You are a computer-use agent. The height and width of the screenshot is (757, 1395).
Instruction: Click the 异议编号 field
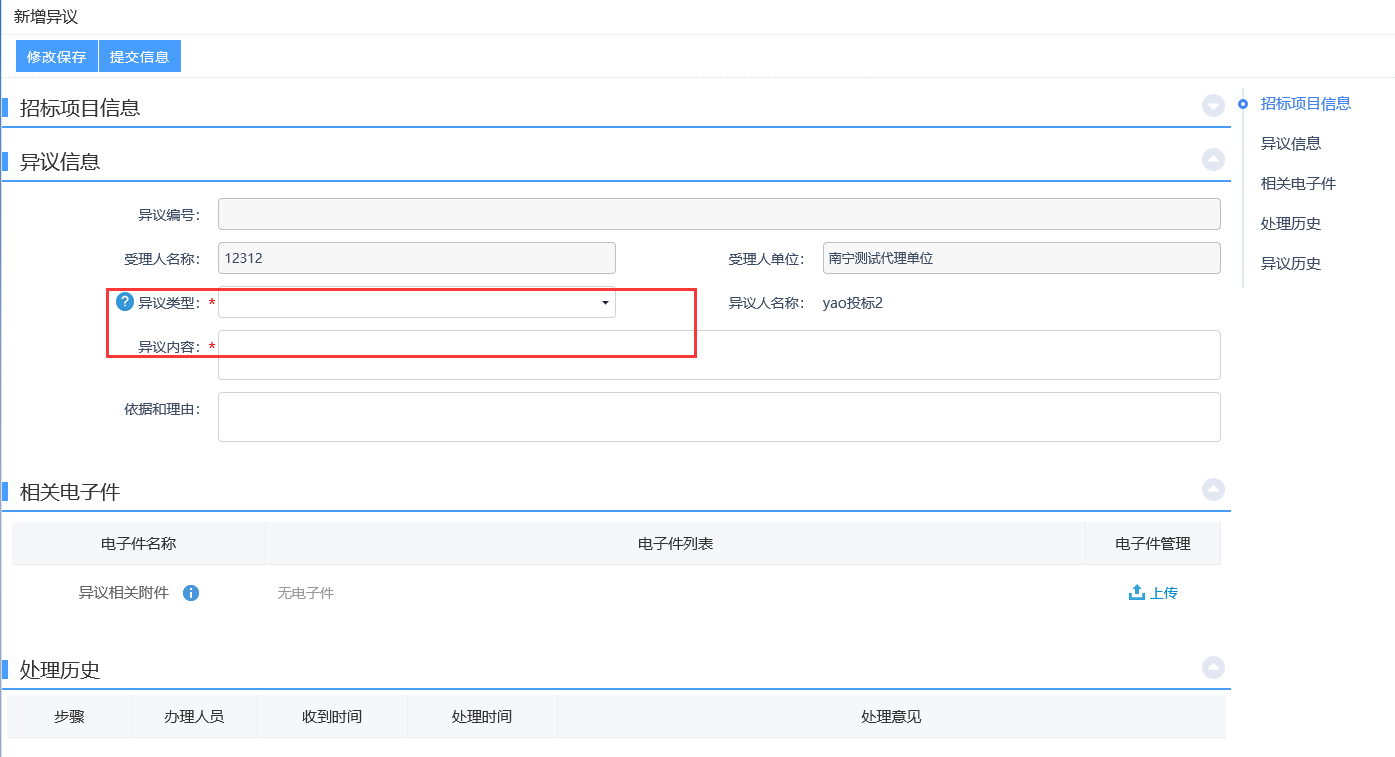coord(718,214)
